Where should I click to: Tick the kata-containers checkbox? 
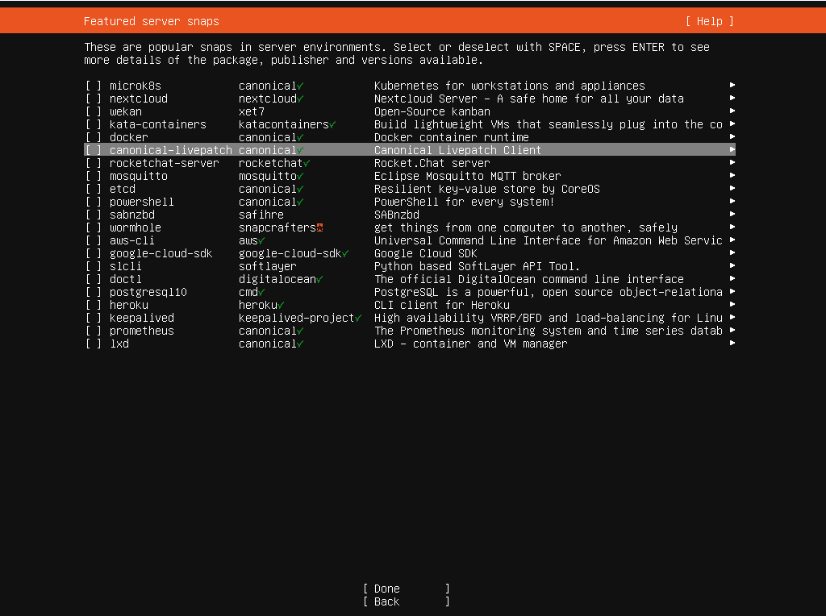tap(93, 124)
